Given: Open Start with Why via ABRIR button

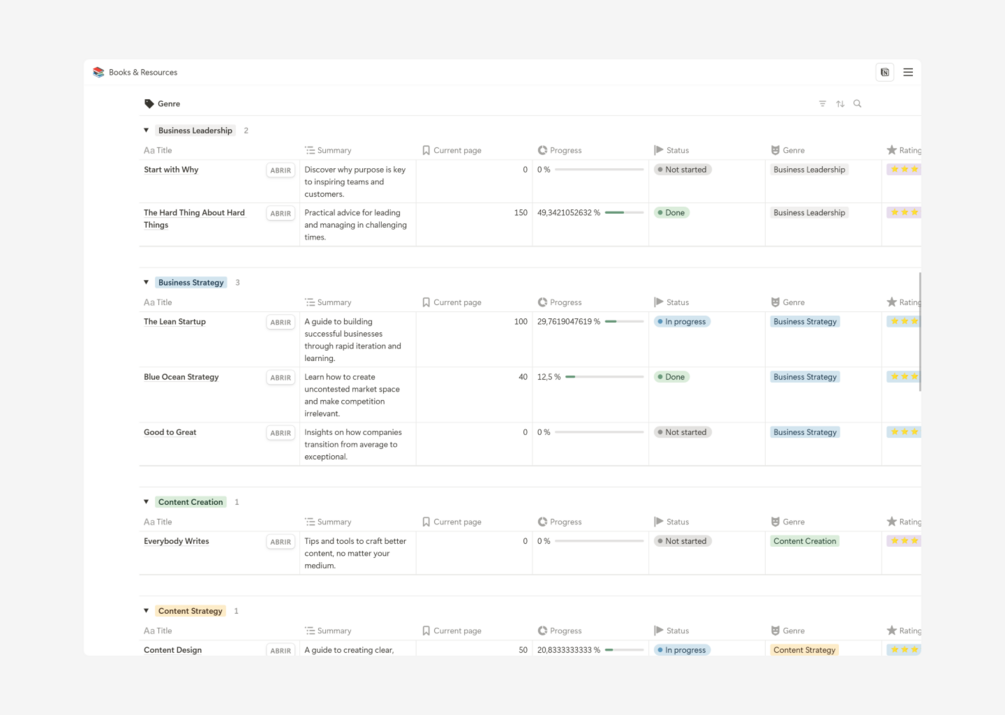Looking at the screenshot, I should (280, 171).
